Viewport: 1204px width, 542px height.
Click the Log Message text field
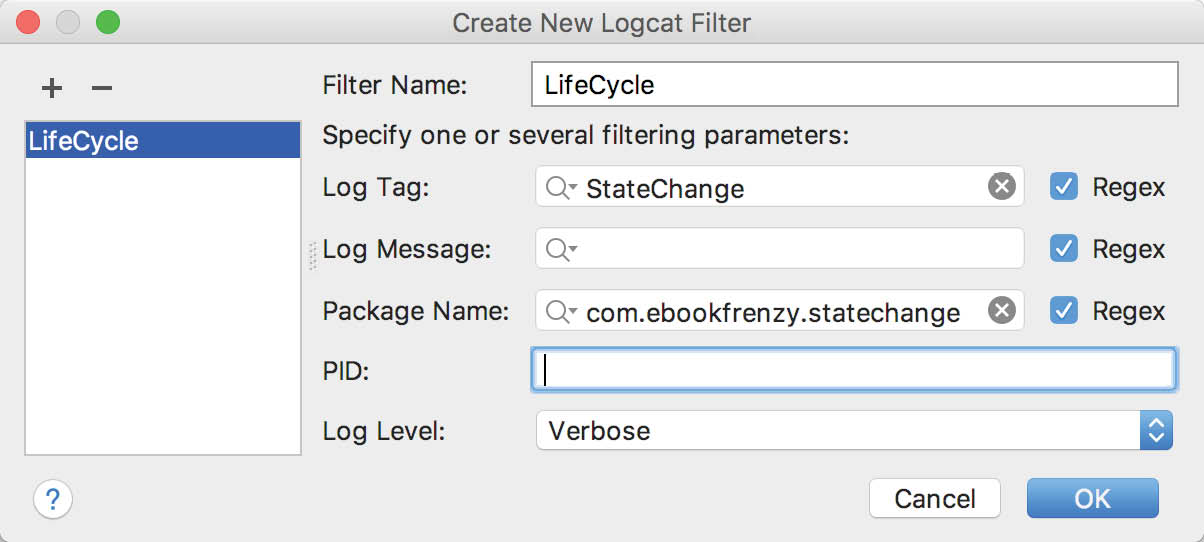tap(780, 249)
